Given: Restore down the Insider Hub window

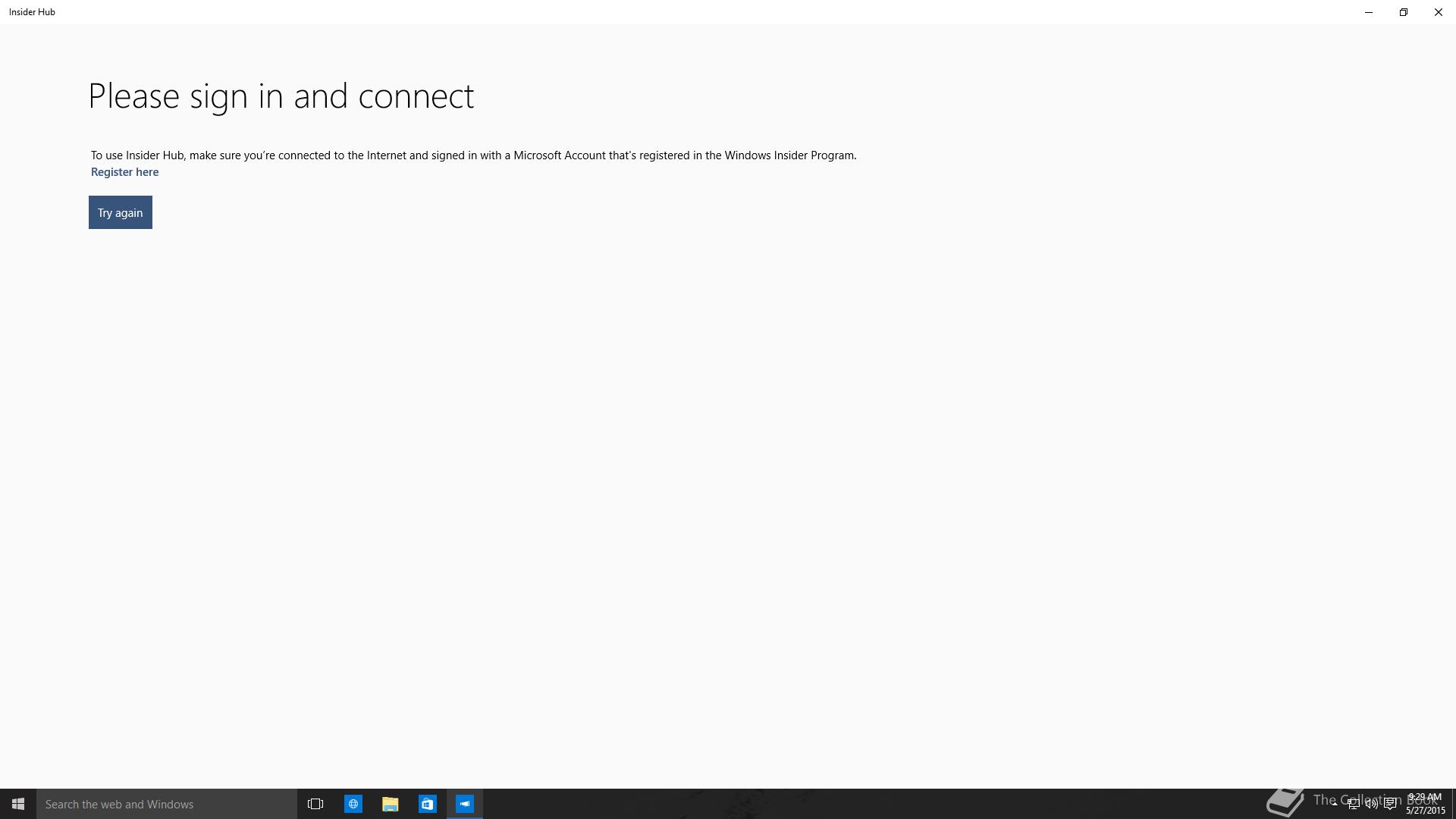Looking at the screenshot, I should tap(1404, 12).
